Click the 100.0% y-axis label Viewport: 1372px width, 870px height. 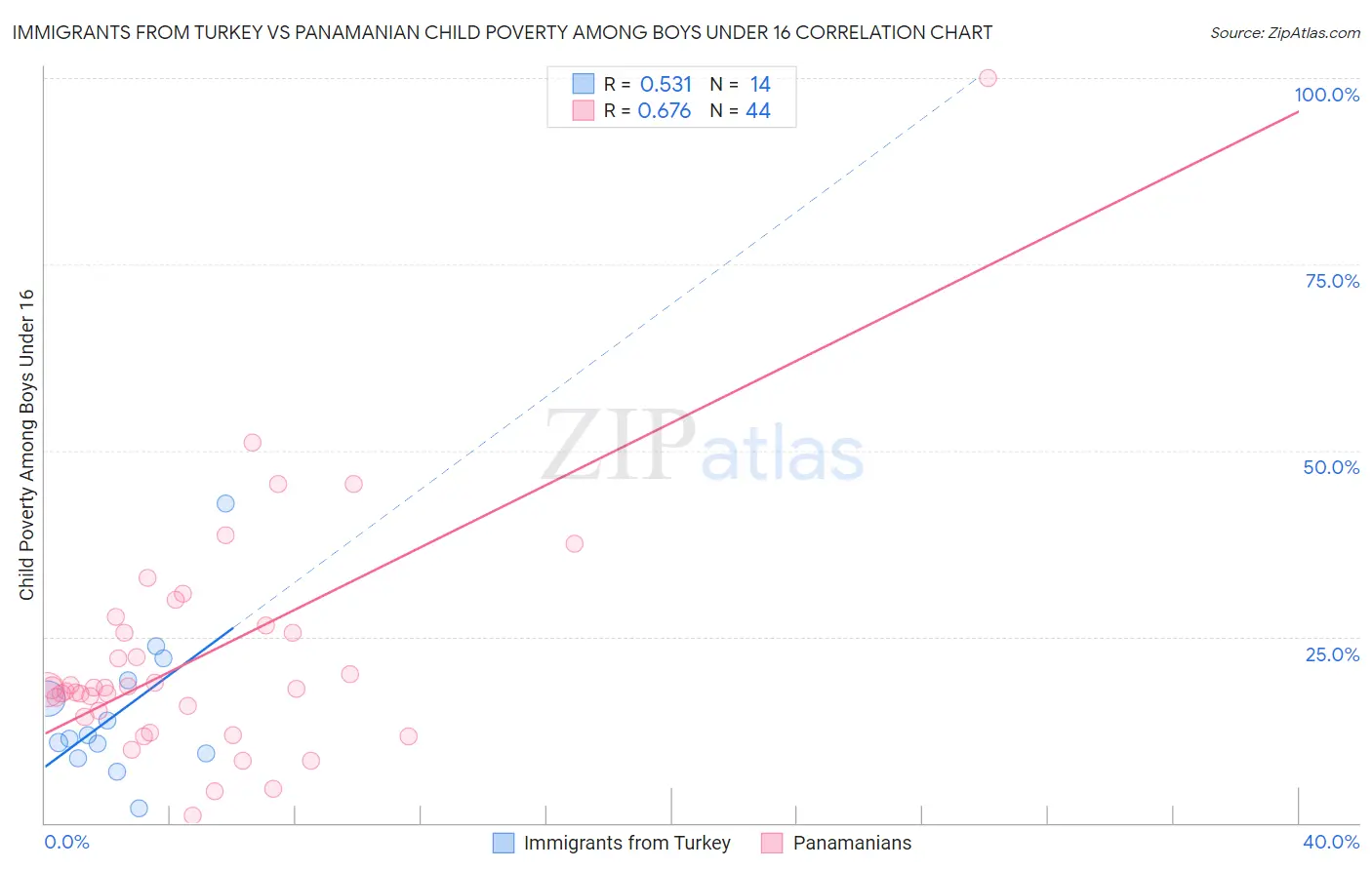(1326, 95)
